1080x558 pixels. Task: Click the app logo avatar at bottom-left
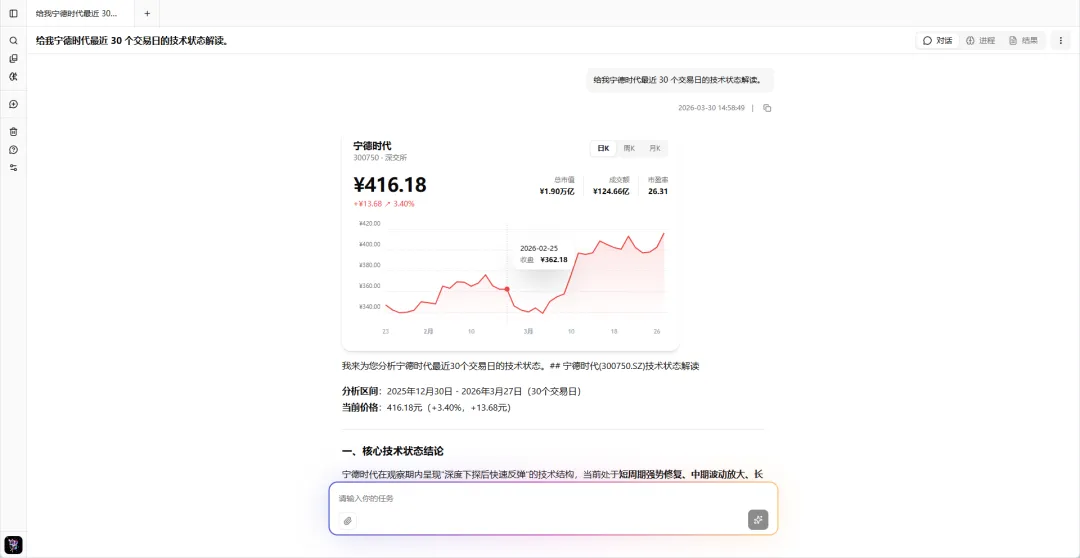point(13,545)
